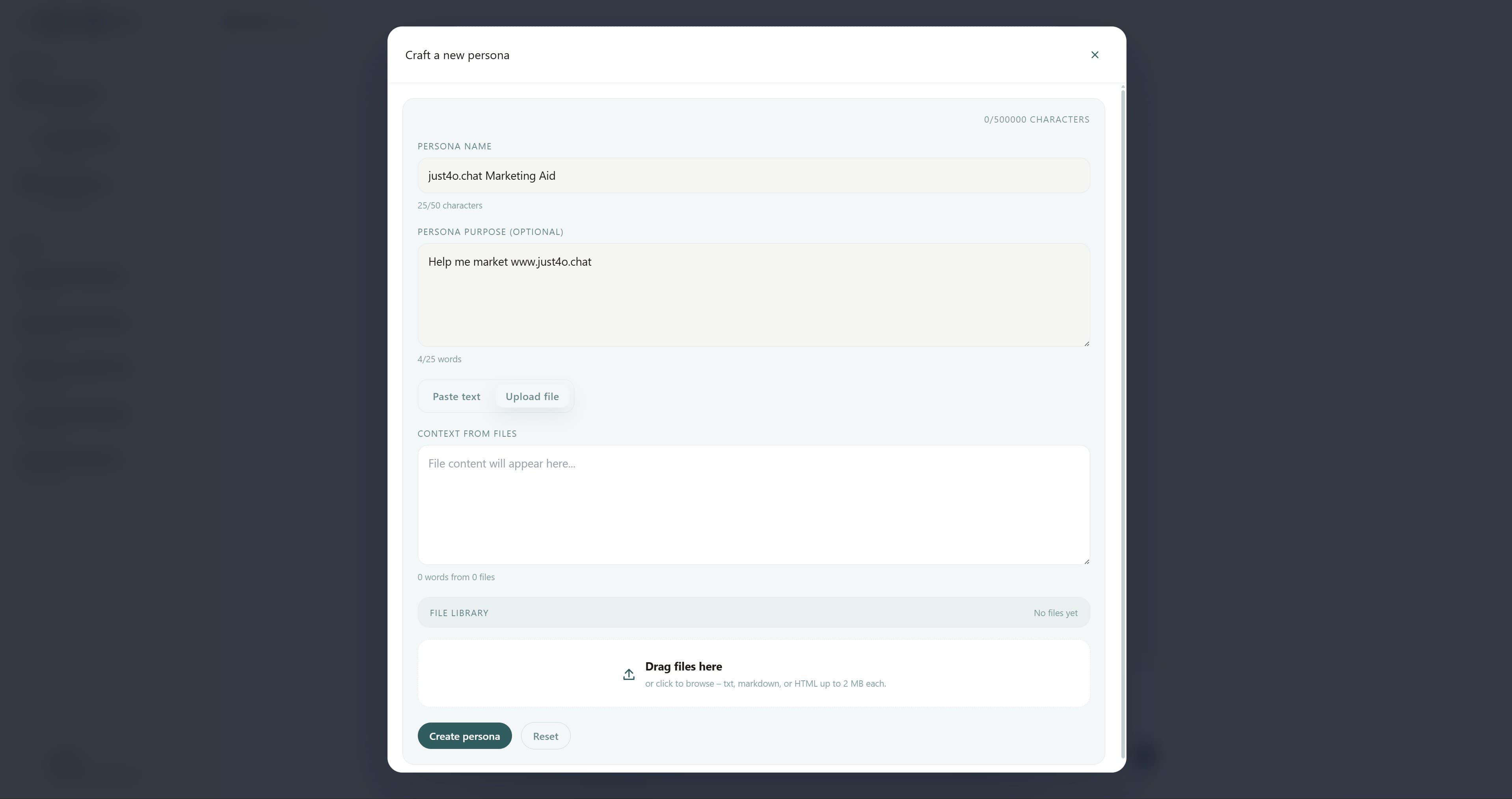Screen dimensions: 1512x799
Task: Click the Create persona button
Action: coord(464,736)
